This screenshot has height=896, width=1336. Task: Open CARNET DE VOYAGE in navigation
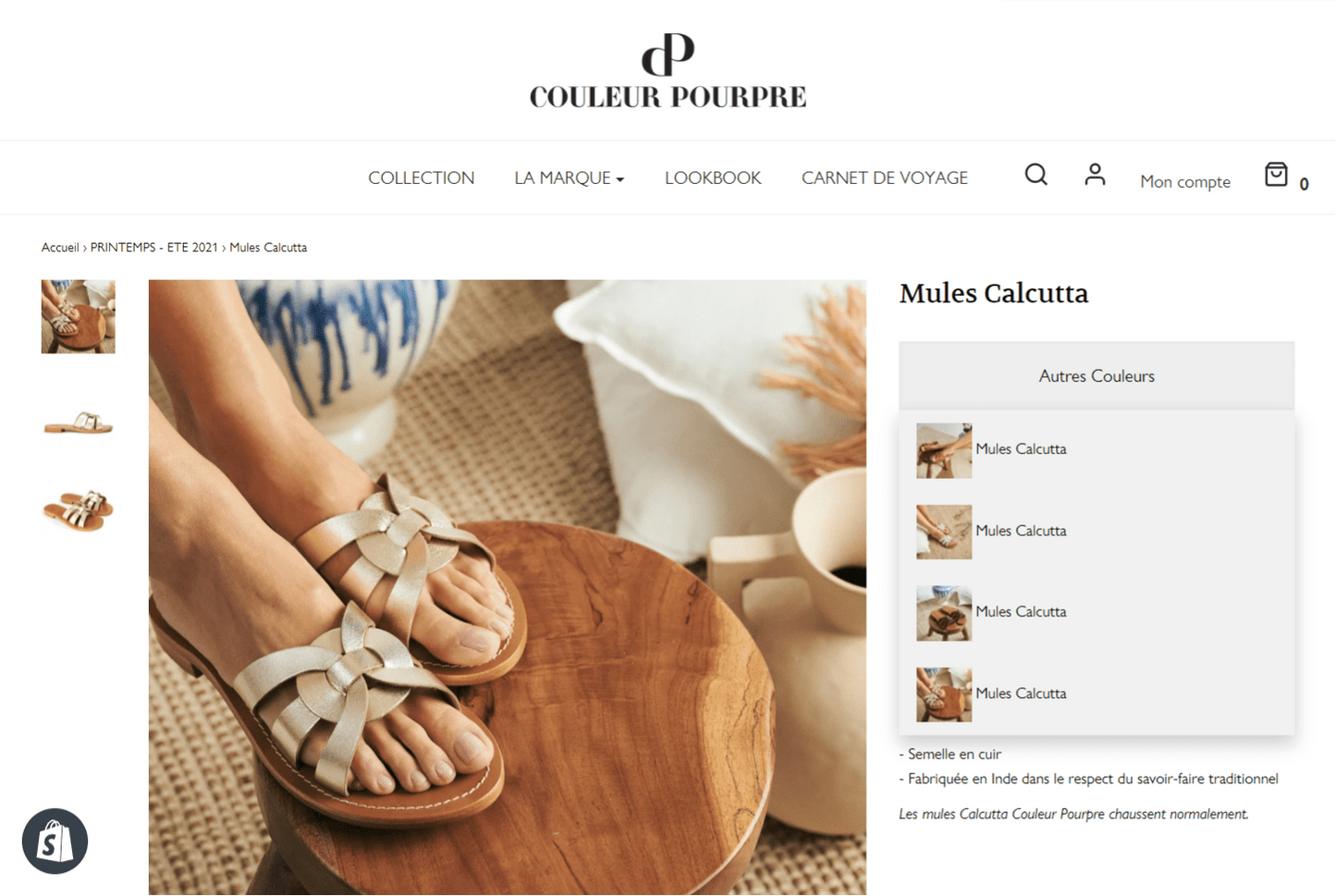(885, 178)
